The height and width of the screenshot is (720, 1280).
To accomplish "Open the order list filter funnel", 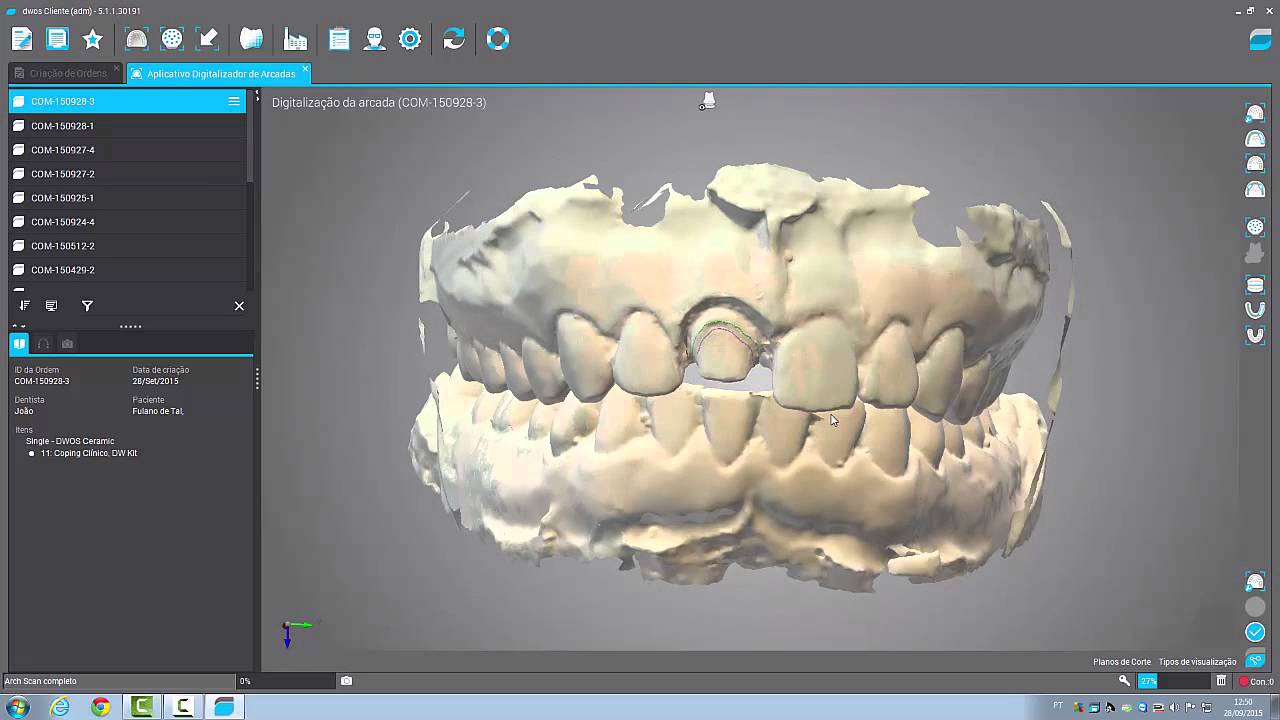I will coord(87,306).
